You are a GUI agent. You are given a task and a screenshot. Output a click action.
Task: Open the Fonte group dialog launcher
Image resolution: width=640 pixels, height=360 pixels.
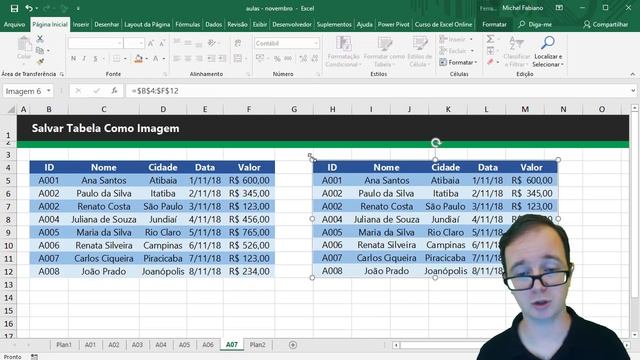coord(165,74)
